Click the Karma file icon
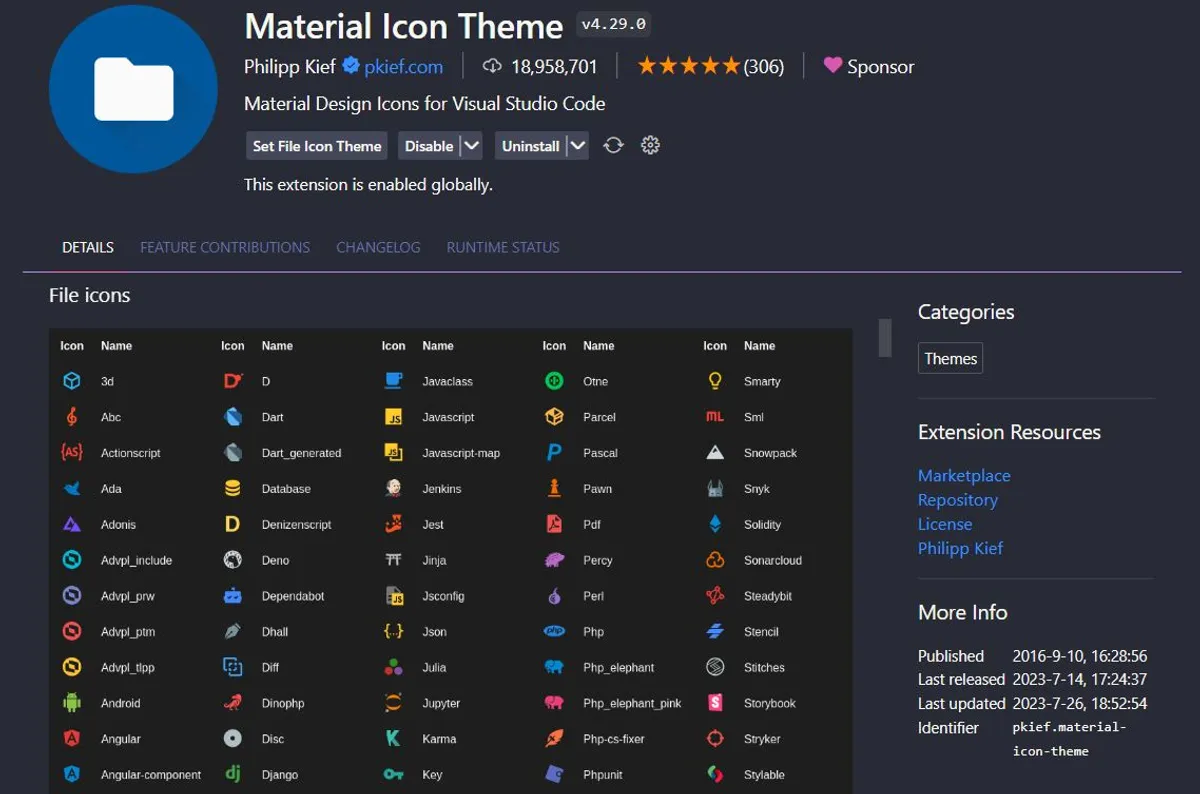Screen dimensions: 1200x794 (394, 739)
